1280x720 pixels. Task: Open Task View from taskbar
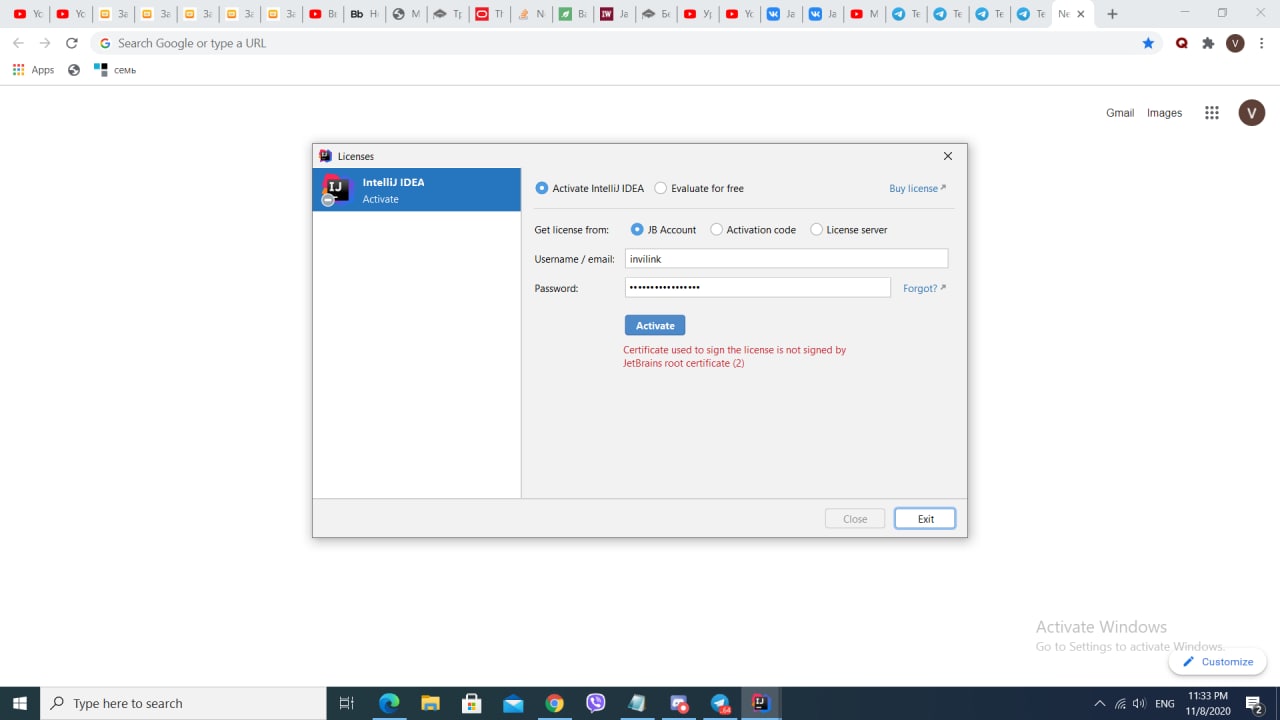click(x=347, y=703)
